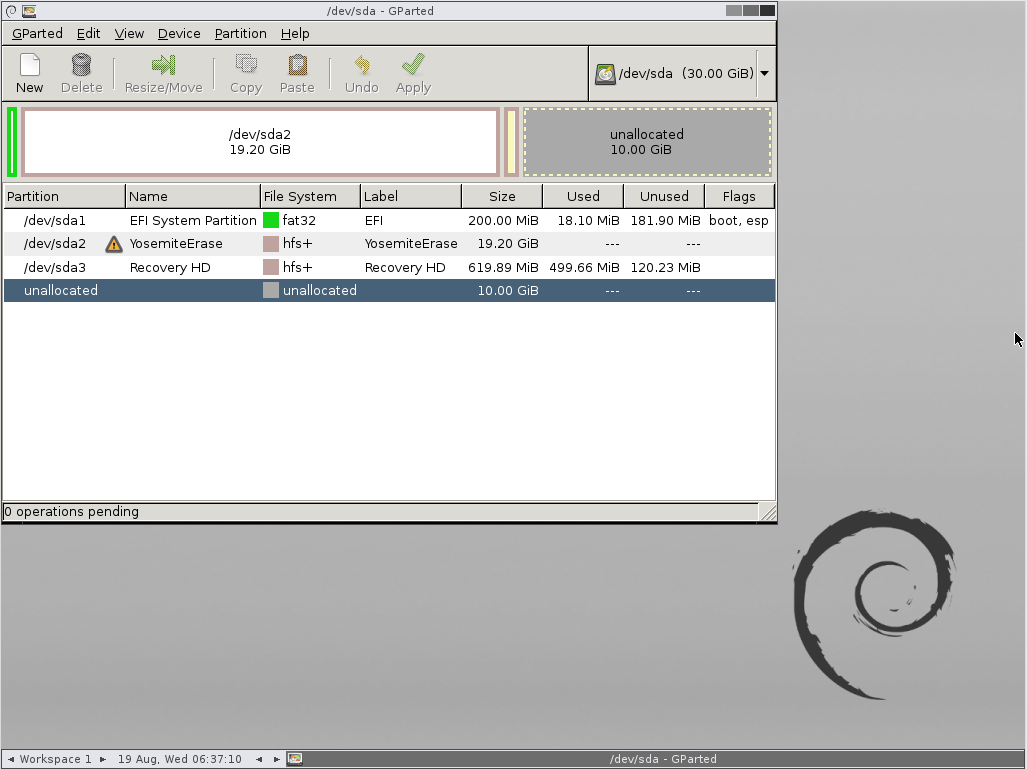
Task: Click the /dev/sda2 graphical partition block
Action: click(260, 142)
